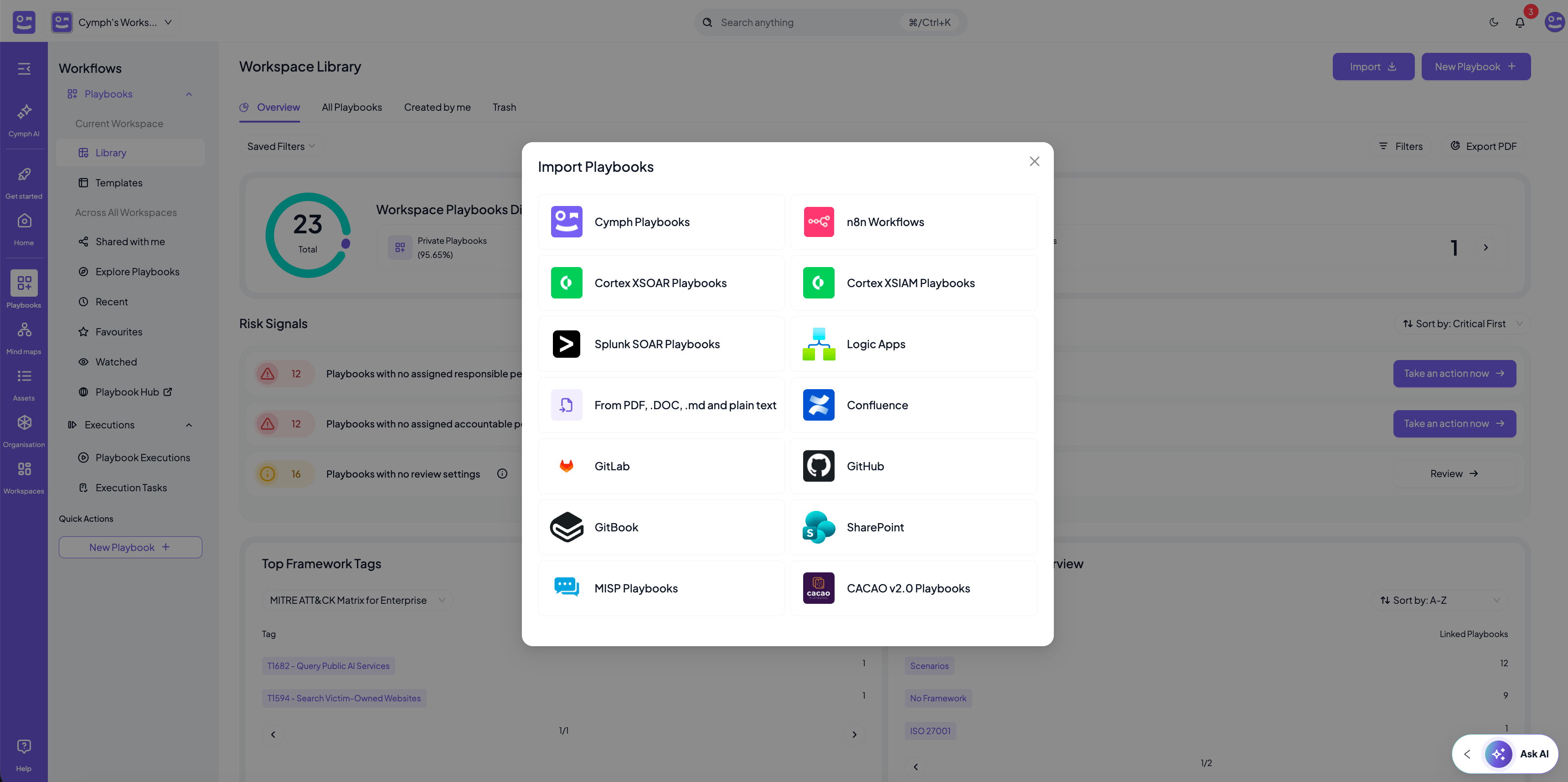The height and width of the screenshot is (782, 1568).
Task: Choose the SharePoint icon
Action: coord(818,527)
